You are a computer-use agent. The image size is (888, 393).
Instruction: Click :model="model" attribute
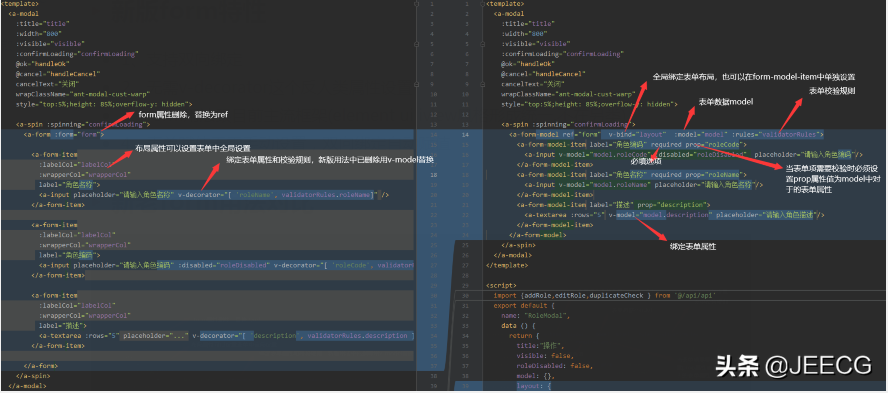(701, 135)
